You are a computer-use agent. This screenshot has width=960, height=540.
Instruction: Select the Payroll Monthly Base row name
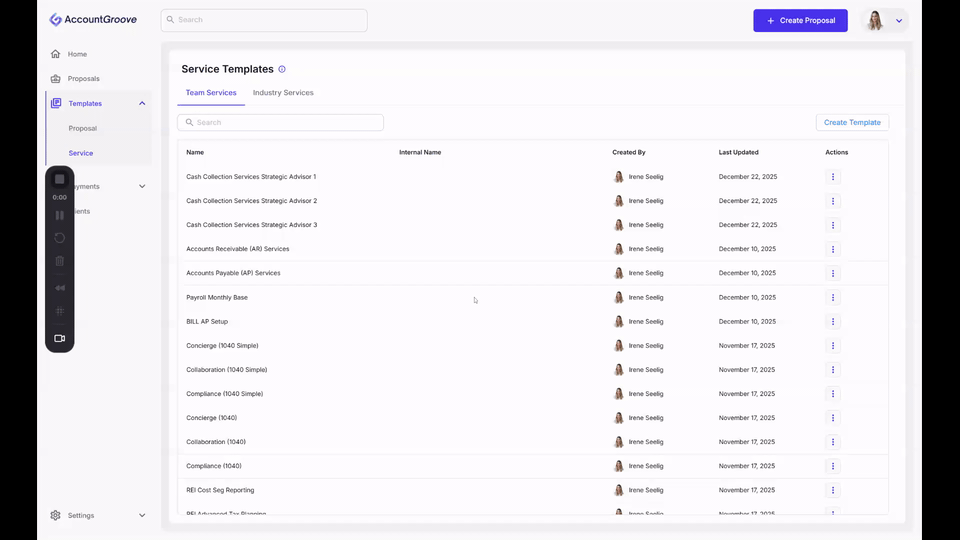pyautogui.click(x=217, y=297)
